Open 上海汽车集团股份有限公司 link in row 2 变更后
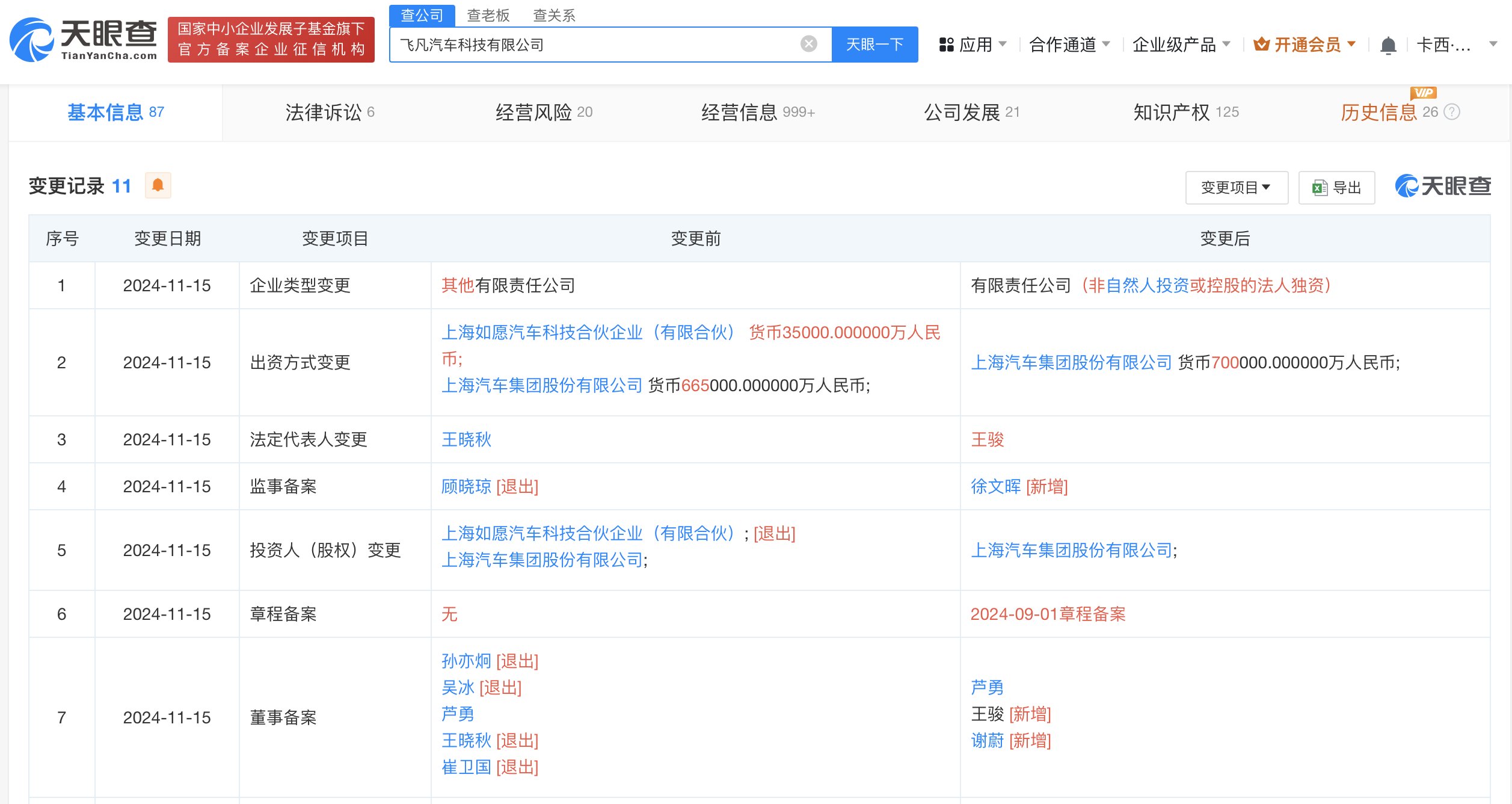The image size is (1512, 804). point(1072,362)
